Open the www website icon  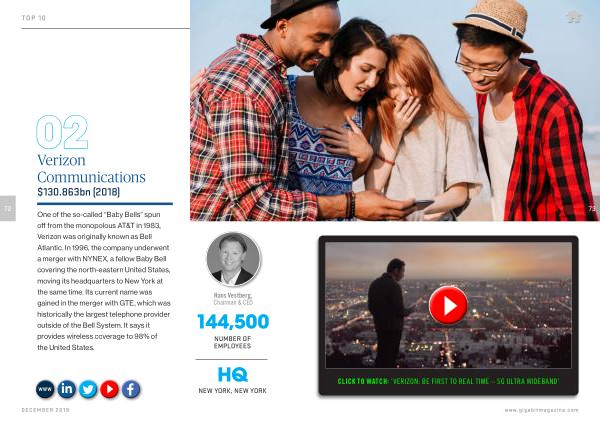(45, 389)
